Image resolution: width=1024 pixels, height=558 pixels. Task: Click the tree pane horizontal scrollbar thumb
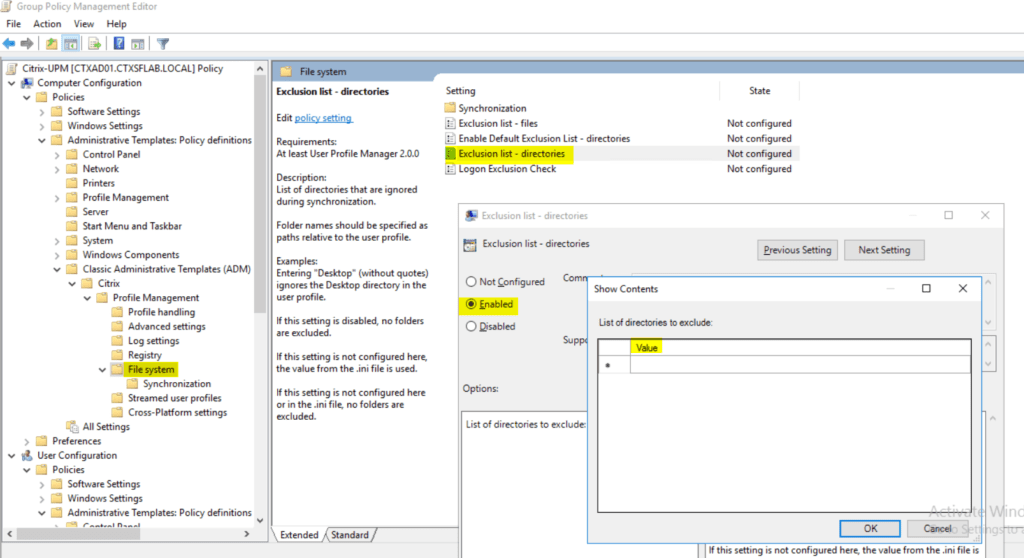(78, 534)
